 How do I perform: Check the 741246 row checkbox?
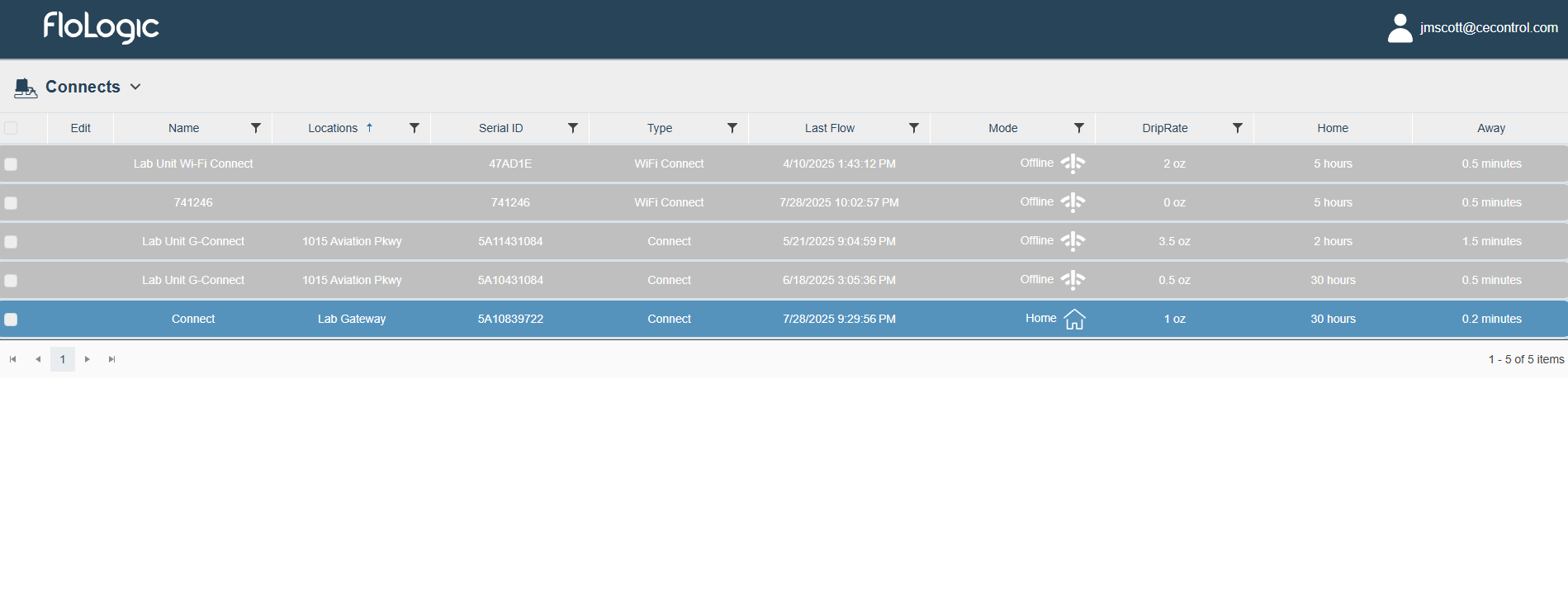(11, 203)
